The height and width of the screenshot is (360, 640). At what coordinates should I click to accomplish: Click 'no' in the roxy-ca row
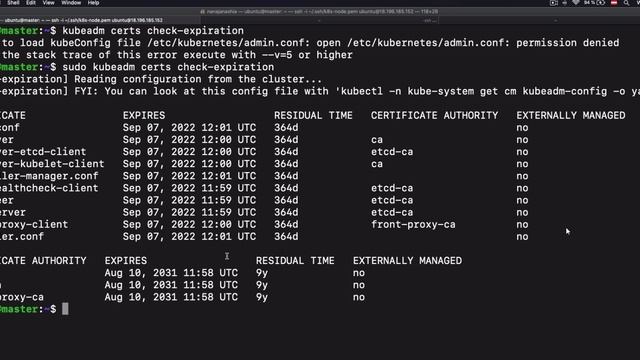[359, 297]
